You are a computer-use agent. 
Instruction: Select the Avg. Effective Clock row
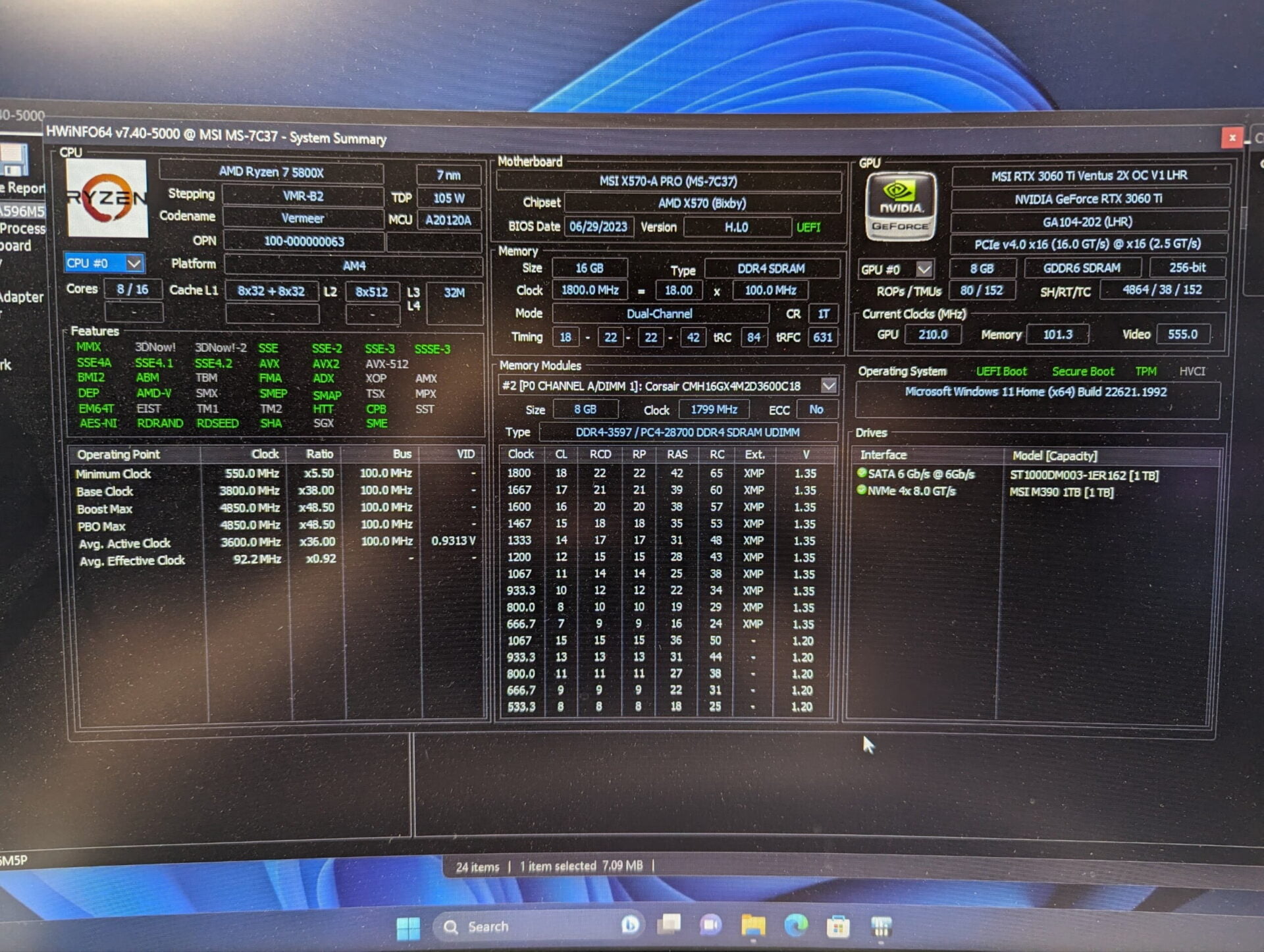point(275,560)
